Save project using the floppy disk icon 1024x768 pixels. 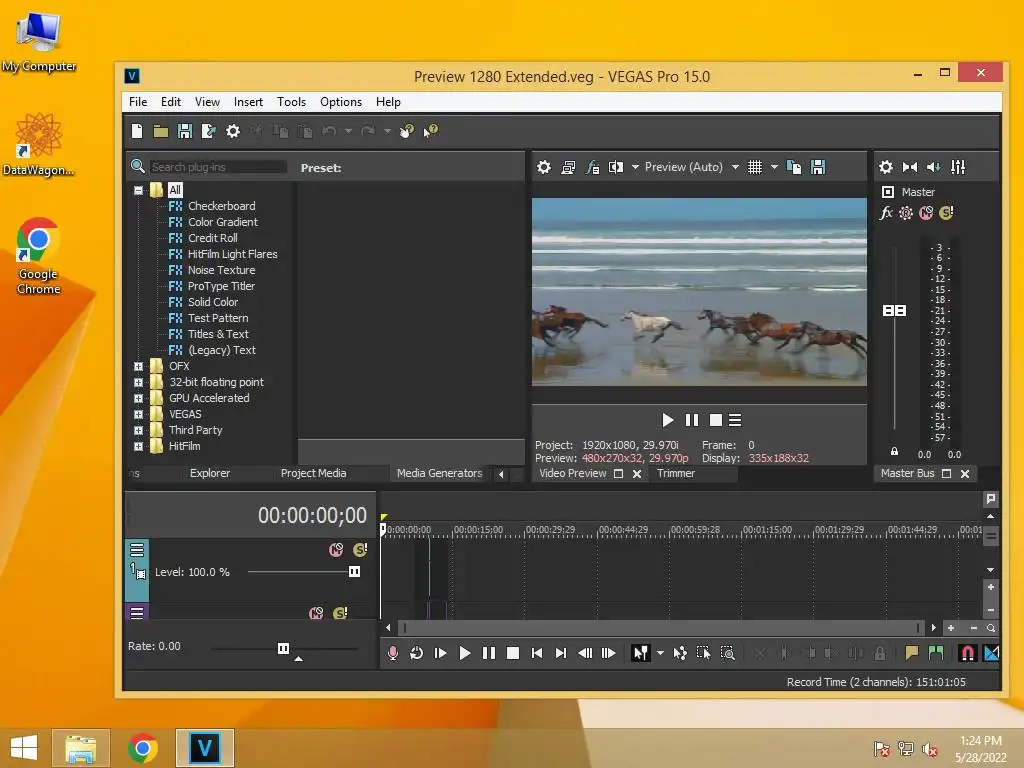pyautogui.click(x=185, y=131)
